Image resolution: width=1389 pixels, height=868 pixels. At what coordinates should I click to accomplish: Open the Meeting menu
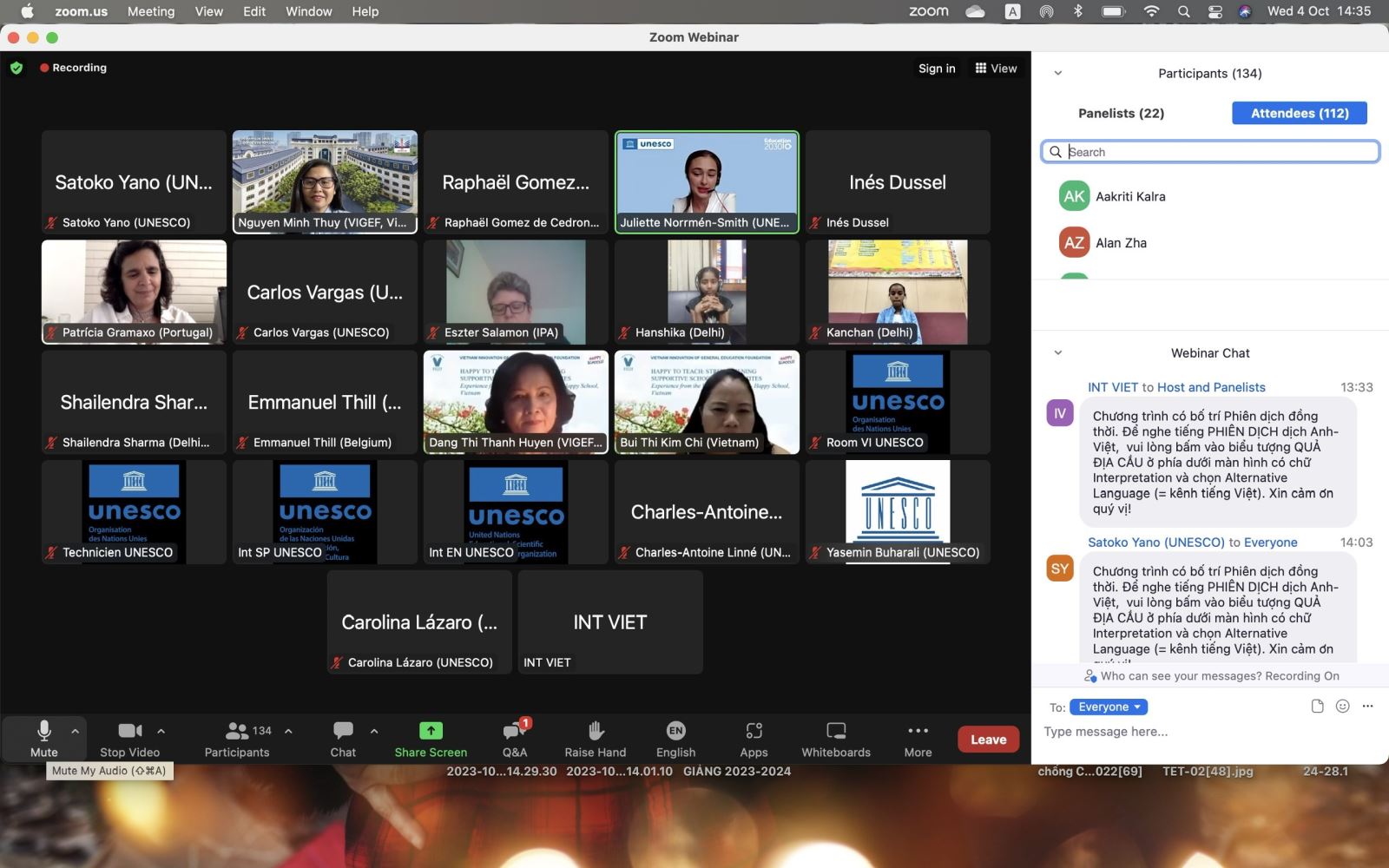(151, 11)
